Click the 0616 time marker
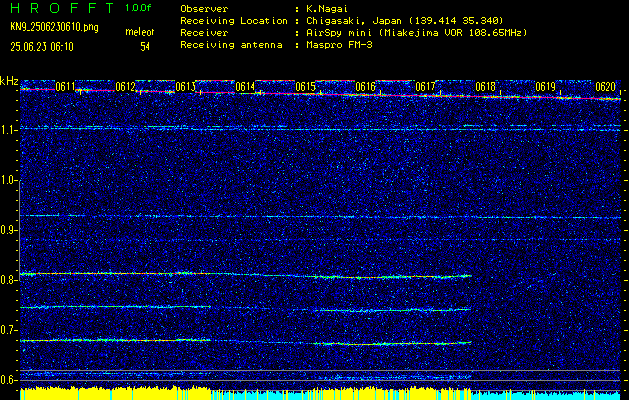Viewport: 629px width, 400px height. click(x=365, y=87)
